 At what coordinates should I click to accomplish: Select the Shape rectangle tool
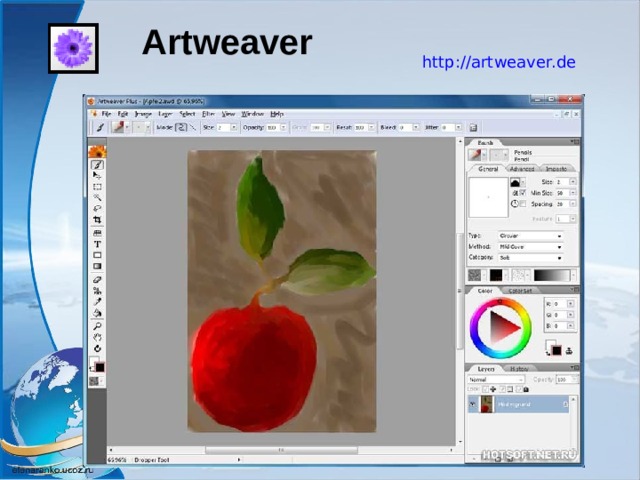click(97, 255)
